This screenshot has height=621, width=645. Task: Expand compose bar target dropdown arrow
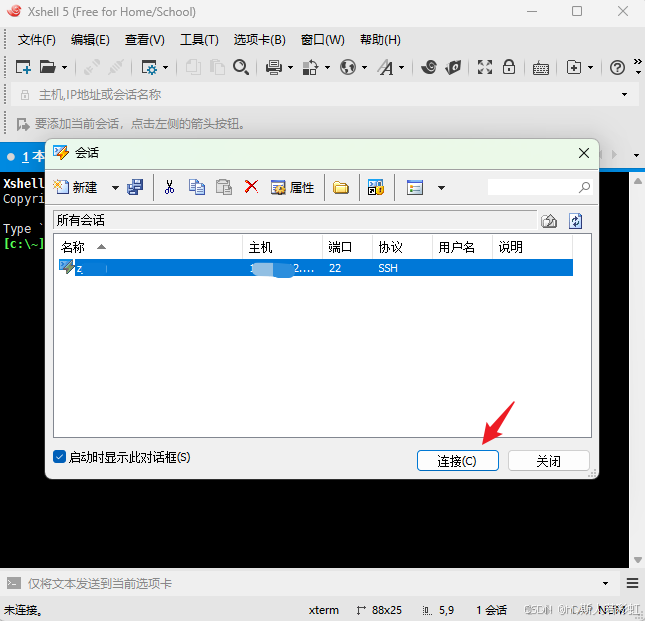(605, 583)
